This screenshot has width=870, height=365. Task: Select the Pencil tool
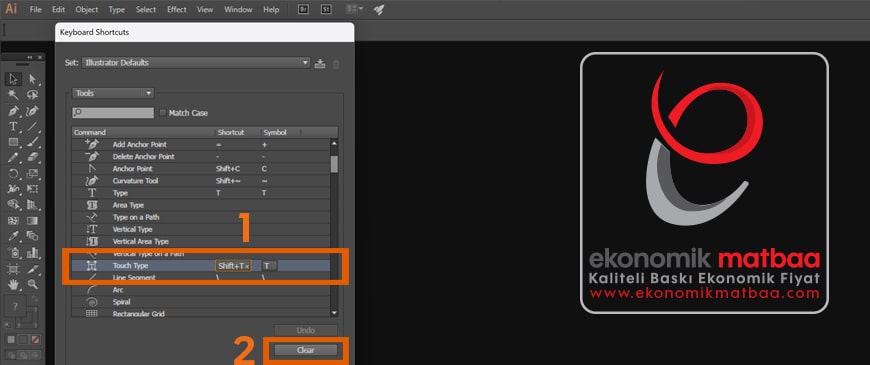(x=13, y=158)
